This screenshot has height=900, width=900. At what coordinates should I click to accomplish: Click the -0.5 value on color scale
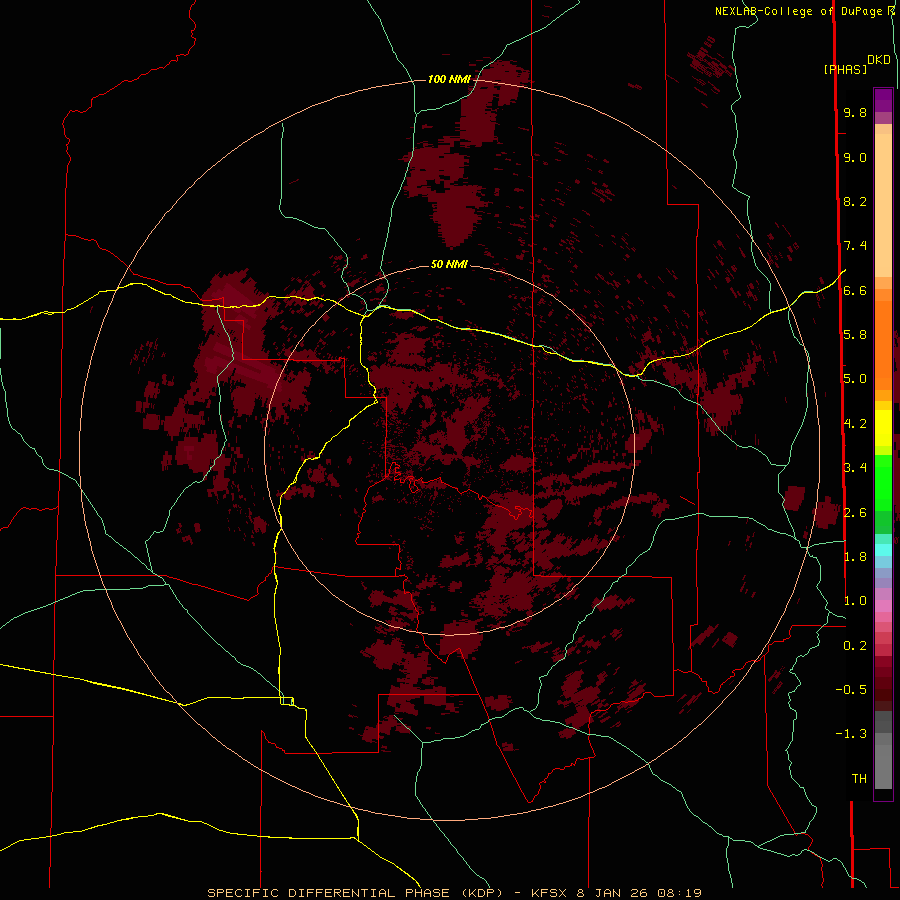851,690
